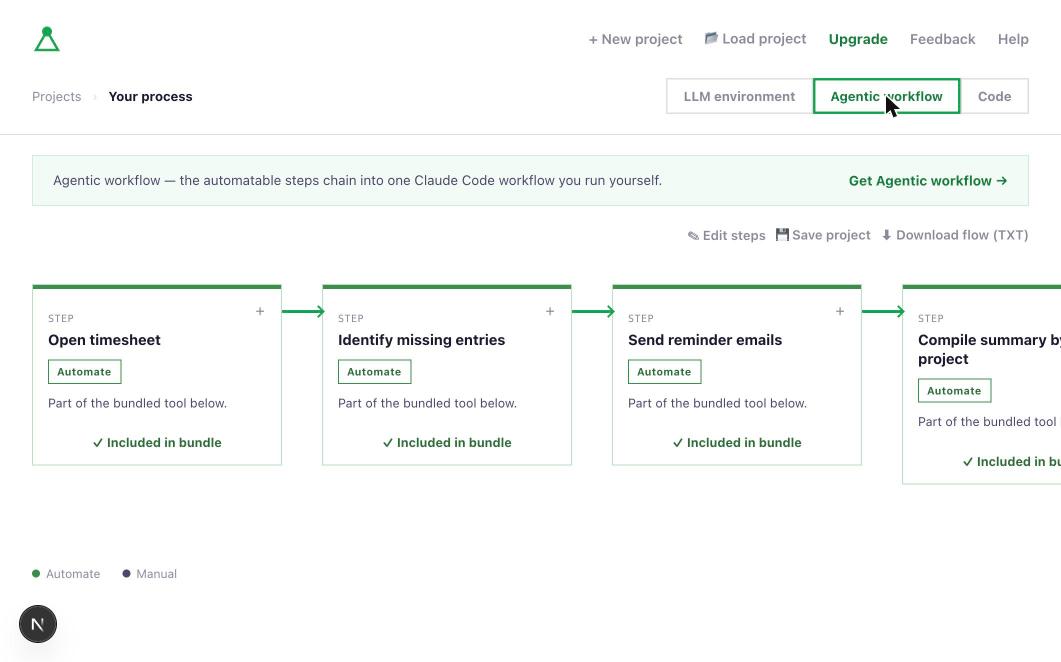1061x662 pixels.
Task: Open the Help link
Action: (x=1013, y=39)
